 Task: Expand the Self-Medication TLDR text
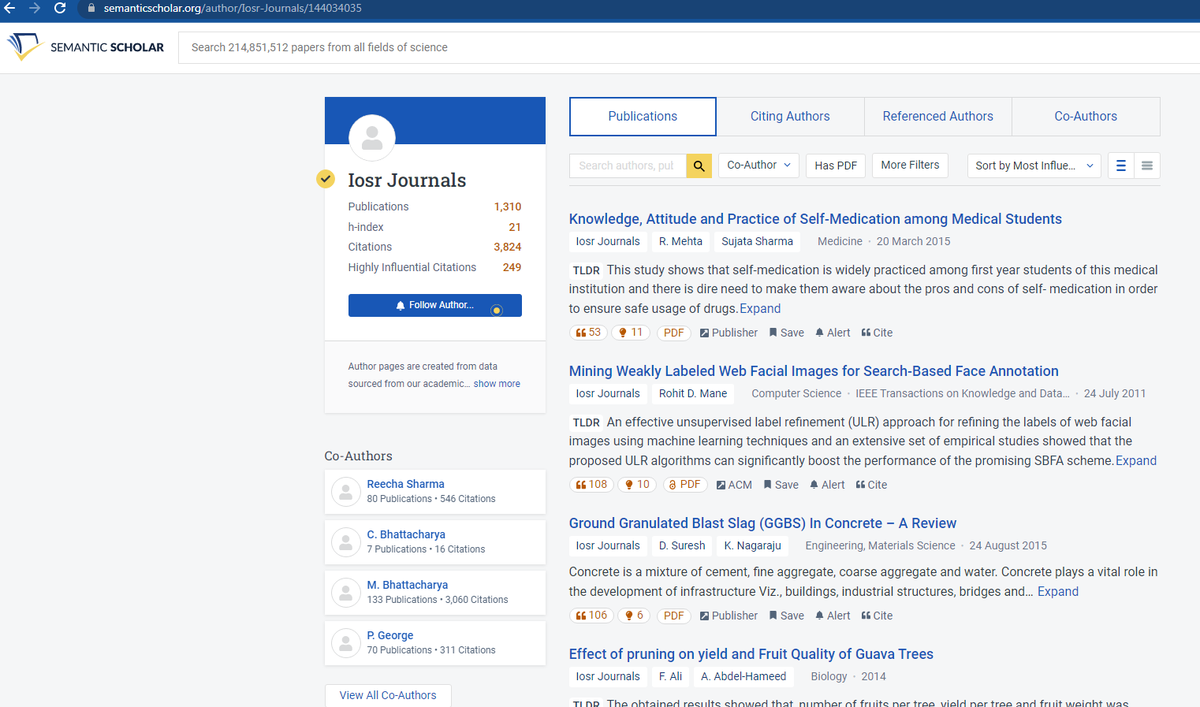[x=760, y=308]
